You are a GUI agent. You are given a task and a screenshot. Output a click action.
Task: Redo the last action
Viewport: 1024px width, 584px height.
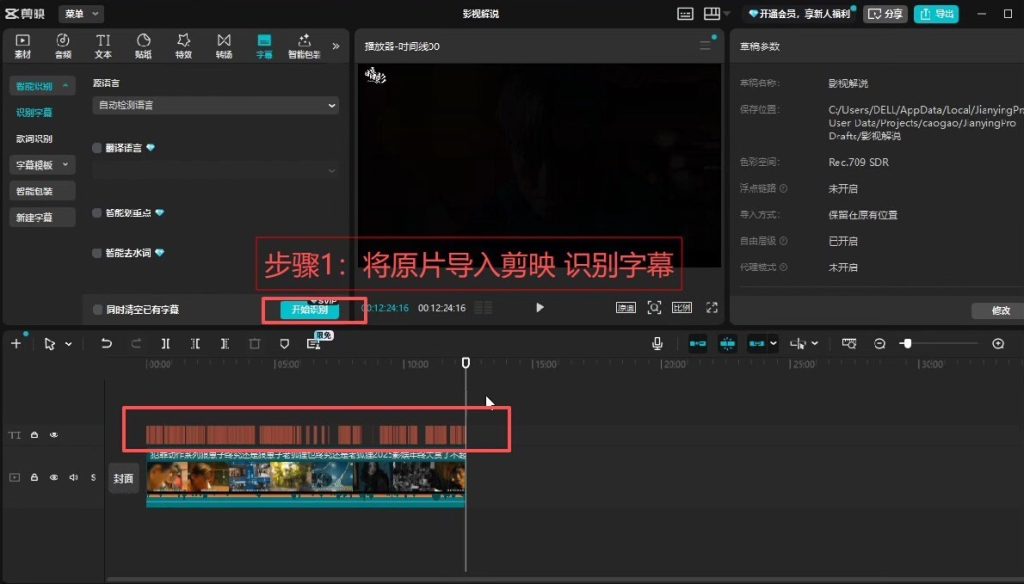point(136,344)
